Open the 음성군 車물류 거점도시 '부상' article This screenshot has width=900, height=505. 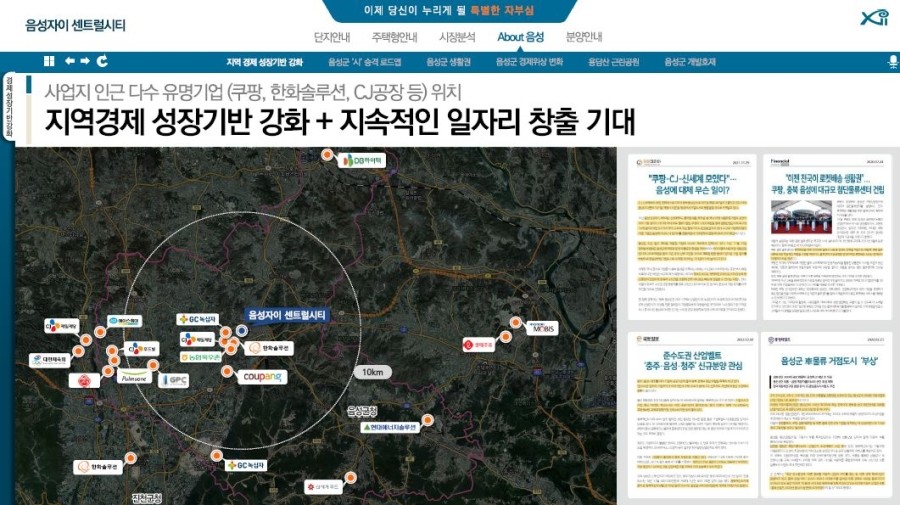(827, 414)
